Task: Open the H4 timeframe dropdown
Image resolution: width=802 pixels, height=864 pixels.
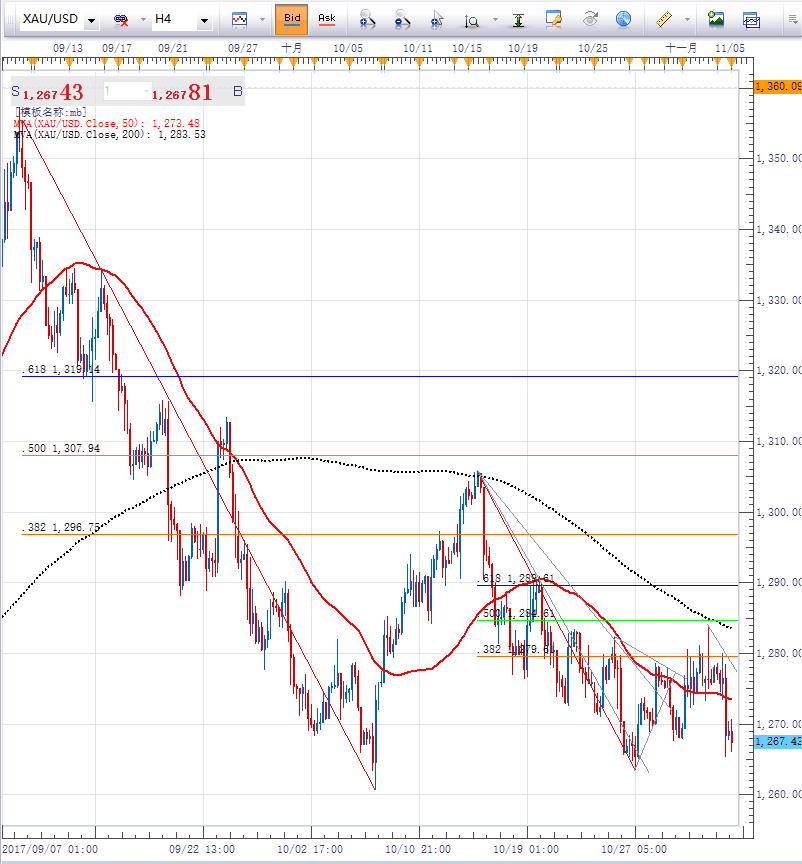Action: 204,20
